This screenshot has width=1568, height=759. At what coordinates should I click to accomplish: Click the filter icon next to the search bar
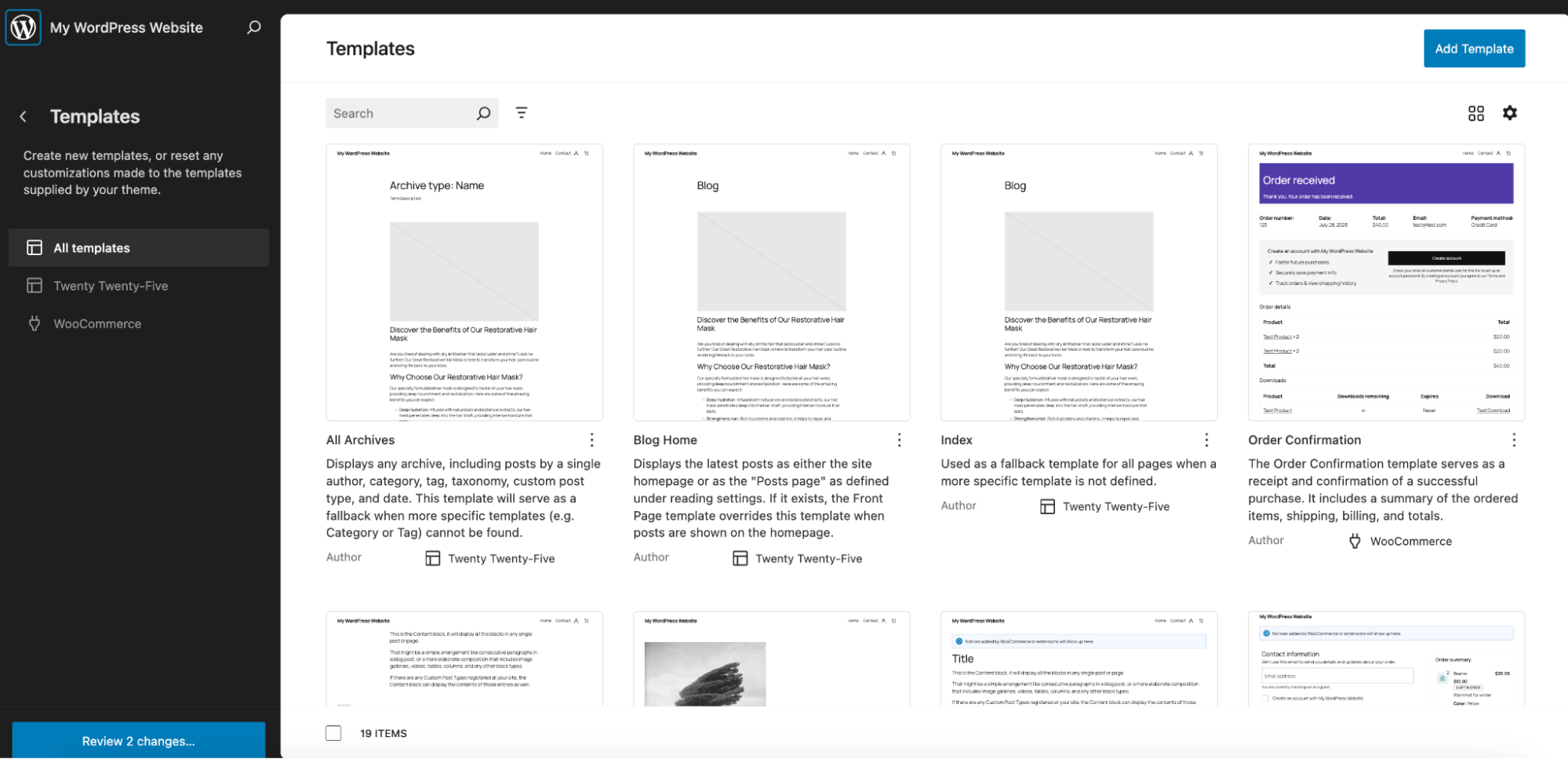[x=522, y=112]
